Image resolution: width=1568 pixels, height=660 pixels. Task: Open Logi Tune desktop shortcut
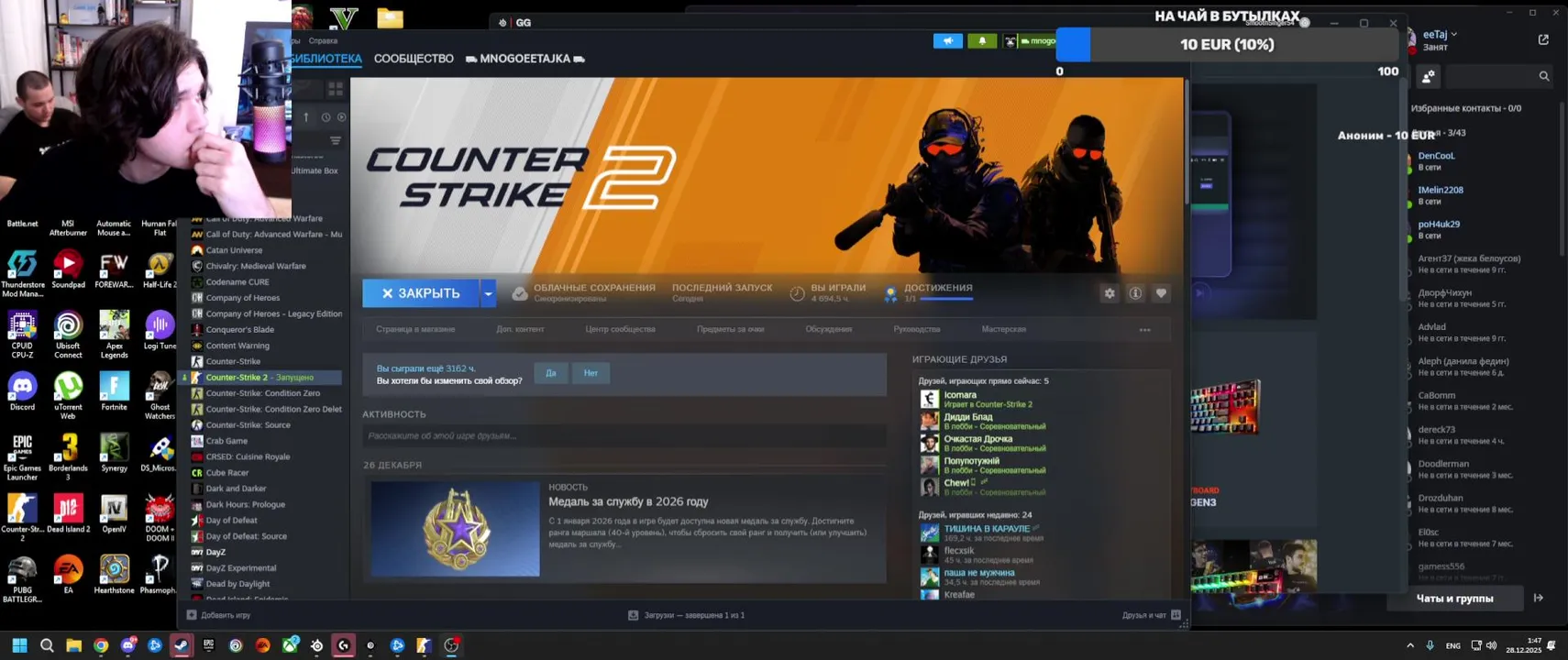[160, 330]
